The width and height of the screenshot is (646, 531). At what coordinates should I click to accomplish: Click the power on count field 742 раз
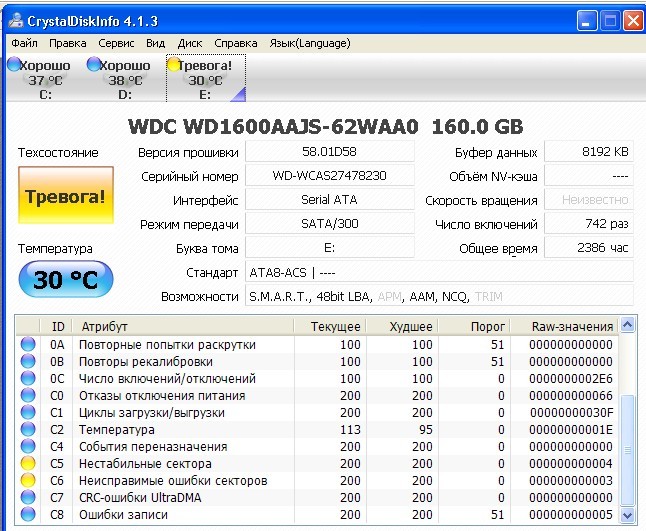(589, 224)
